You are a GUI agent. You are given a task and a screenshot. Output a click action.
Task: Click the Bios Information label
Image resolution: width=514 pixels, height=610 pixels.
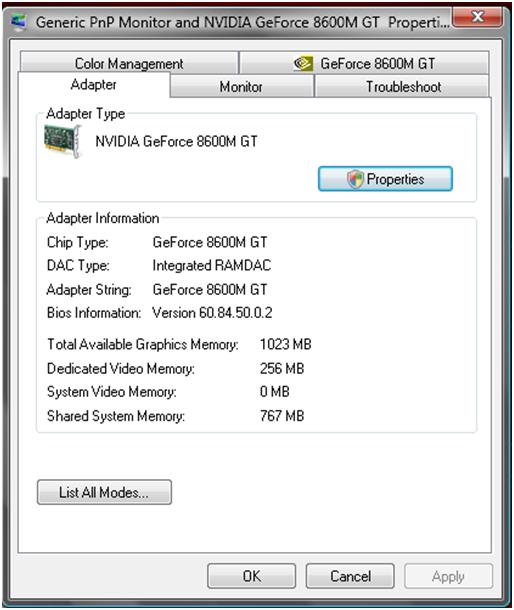[x=94, y=313]
